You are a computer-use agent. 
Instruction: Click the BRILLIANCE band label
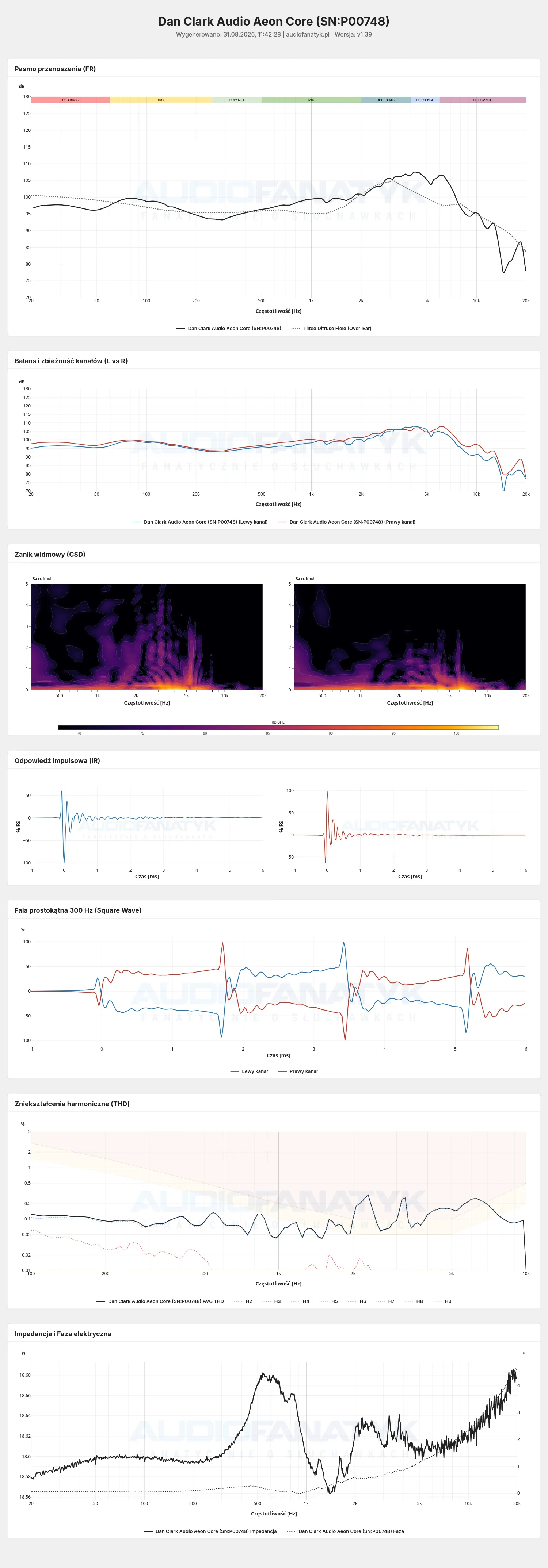point(483,100)
